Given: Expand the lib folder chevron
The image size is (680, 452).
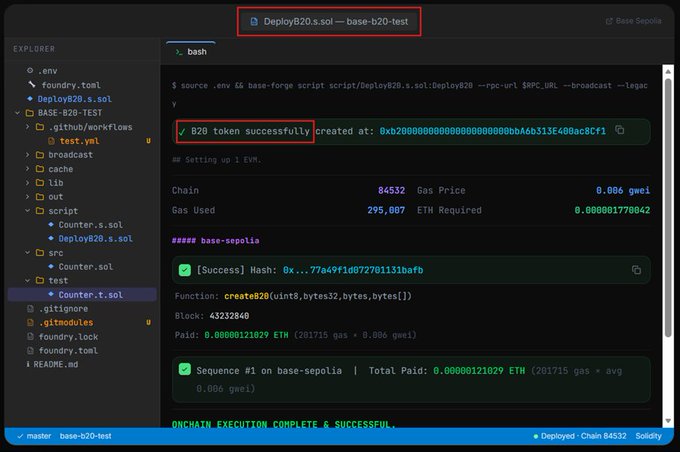Looking at the screenshot, I should coord(27,183).
